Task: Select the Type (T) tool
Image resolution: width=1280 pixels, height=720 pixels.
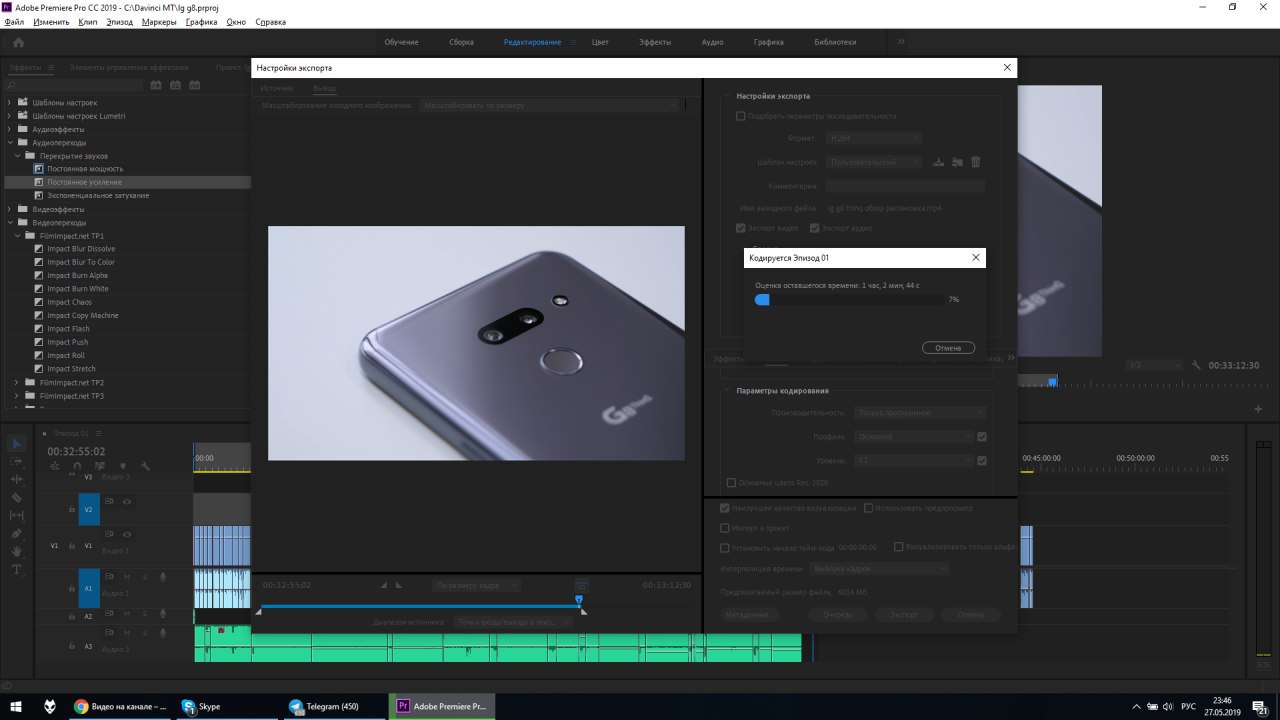Action: pos(16,569)
